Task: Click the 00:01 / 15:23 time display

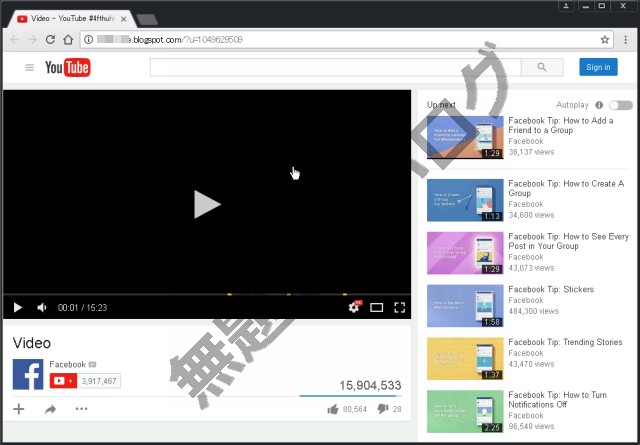Action: tap(82, 307)
